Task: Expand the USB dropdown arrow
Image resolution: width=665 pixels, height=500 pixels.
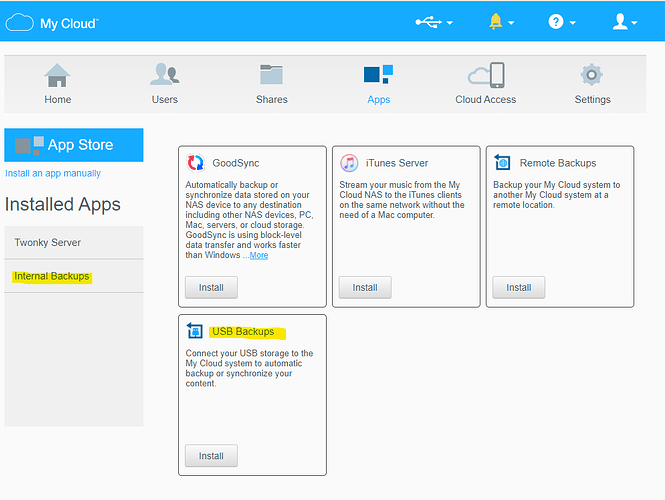Action: (x=450, y=23)
